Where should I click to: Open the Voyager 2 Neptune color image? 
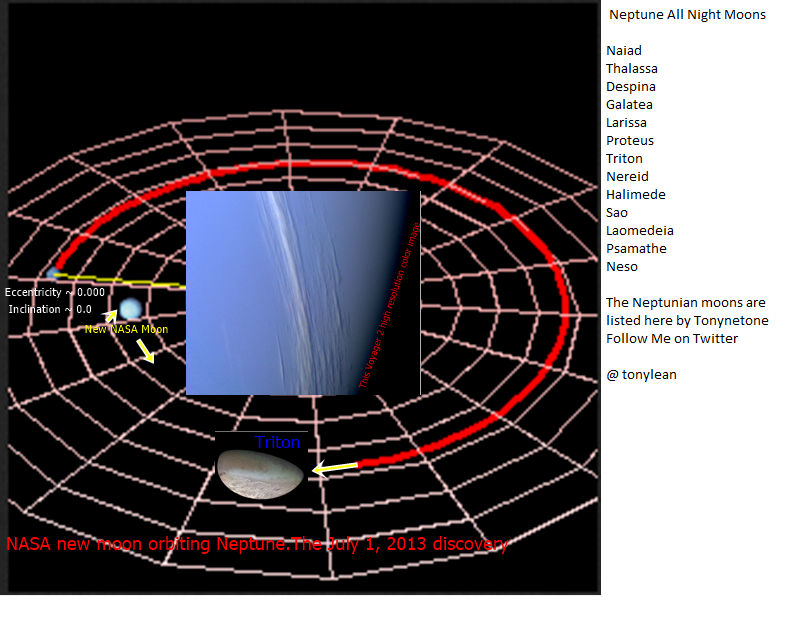(x=302, y=292)
